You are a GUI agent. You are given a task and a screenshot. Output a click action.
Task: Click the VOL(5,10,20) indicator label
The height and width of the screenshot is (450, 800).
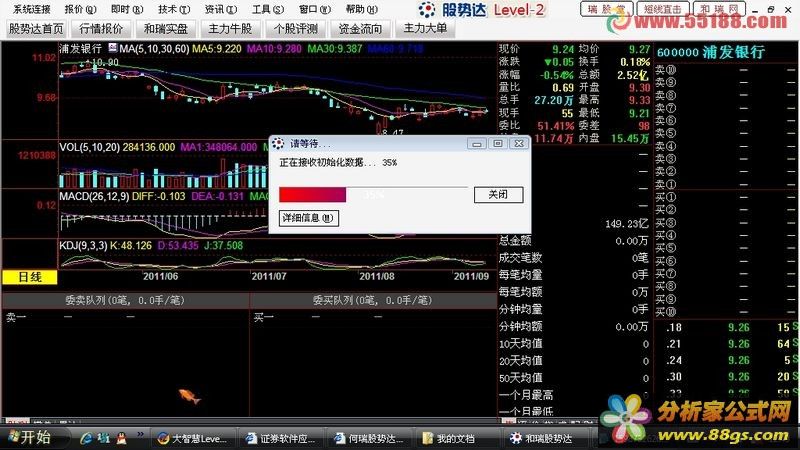pos(89,147)
